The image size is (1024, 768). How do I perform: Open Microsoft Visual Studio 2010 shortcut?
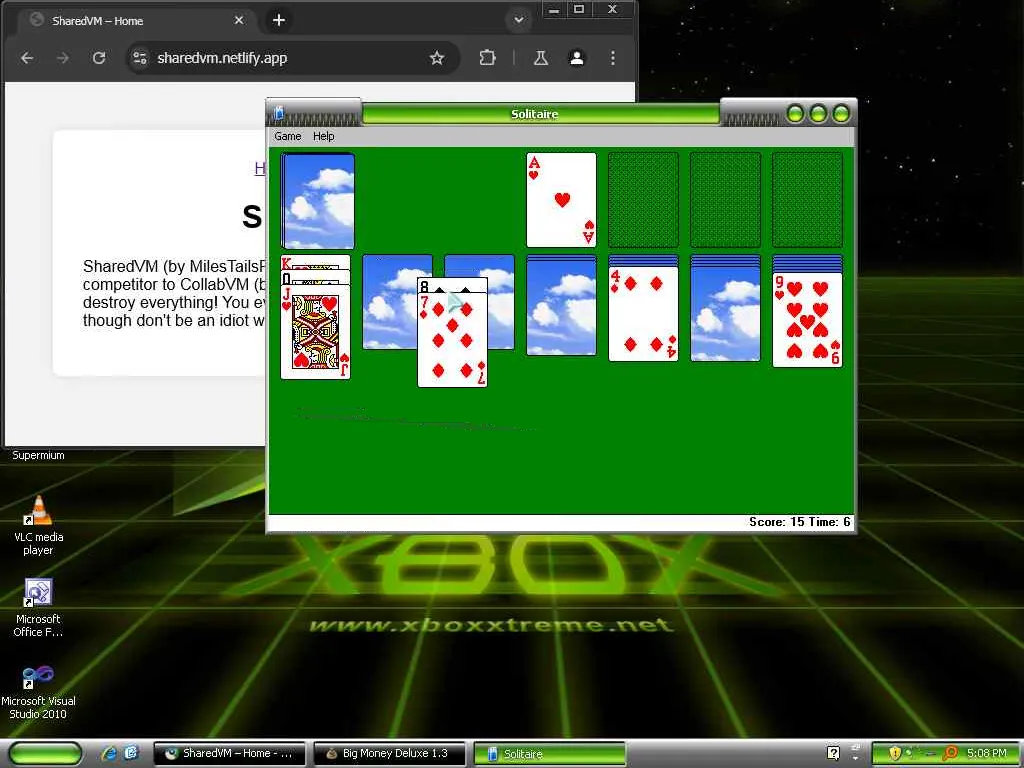tap(39, 692)
